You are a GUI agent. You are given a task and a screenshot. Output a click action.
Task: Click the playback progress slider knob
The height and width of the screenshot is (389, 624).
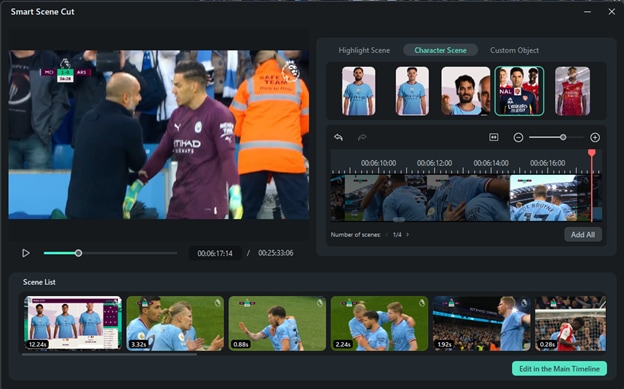[78, 253]
